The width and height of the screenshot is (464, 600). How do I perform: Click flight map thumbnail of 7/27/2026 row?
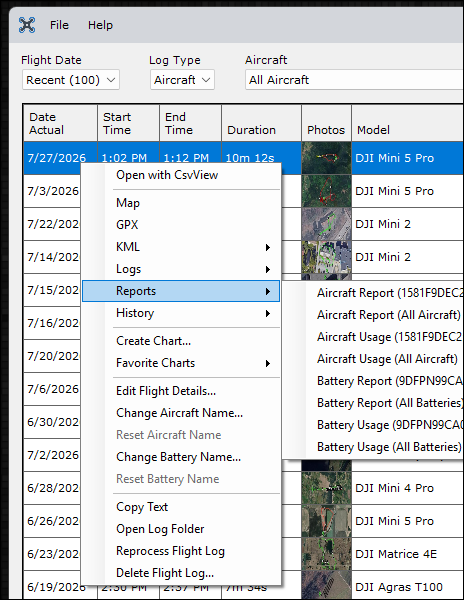click(326, 158)
